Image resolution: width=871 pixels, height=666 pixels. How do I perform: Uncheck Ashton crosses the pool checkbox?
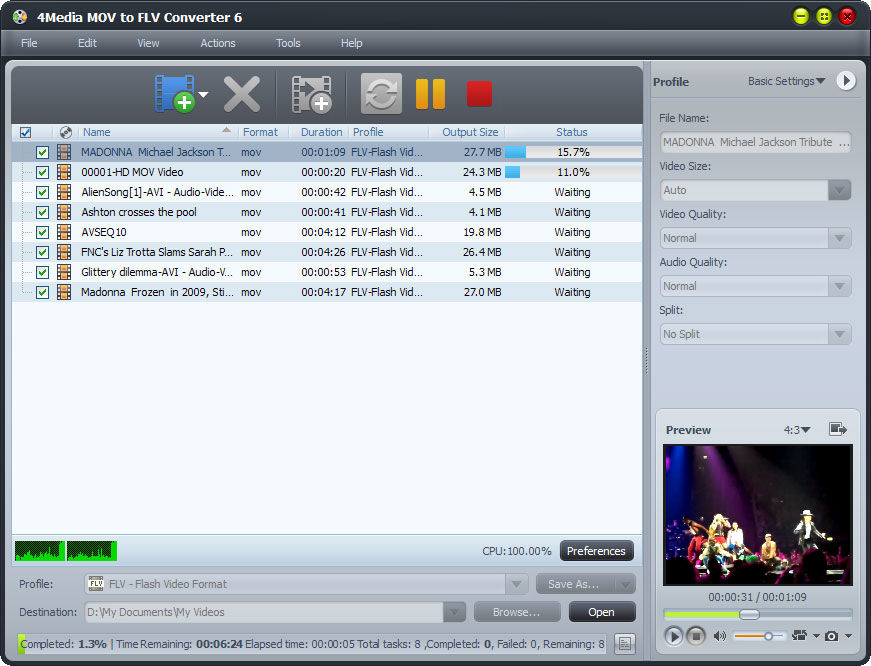[x=42, y=212]
